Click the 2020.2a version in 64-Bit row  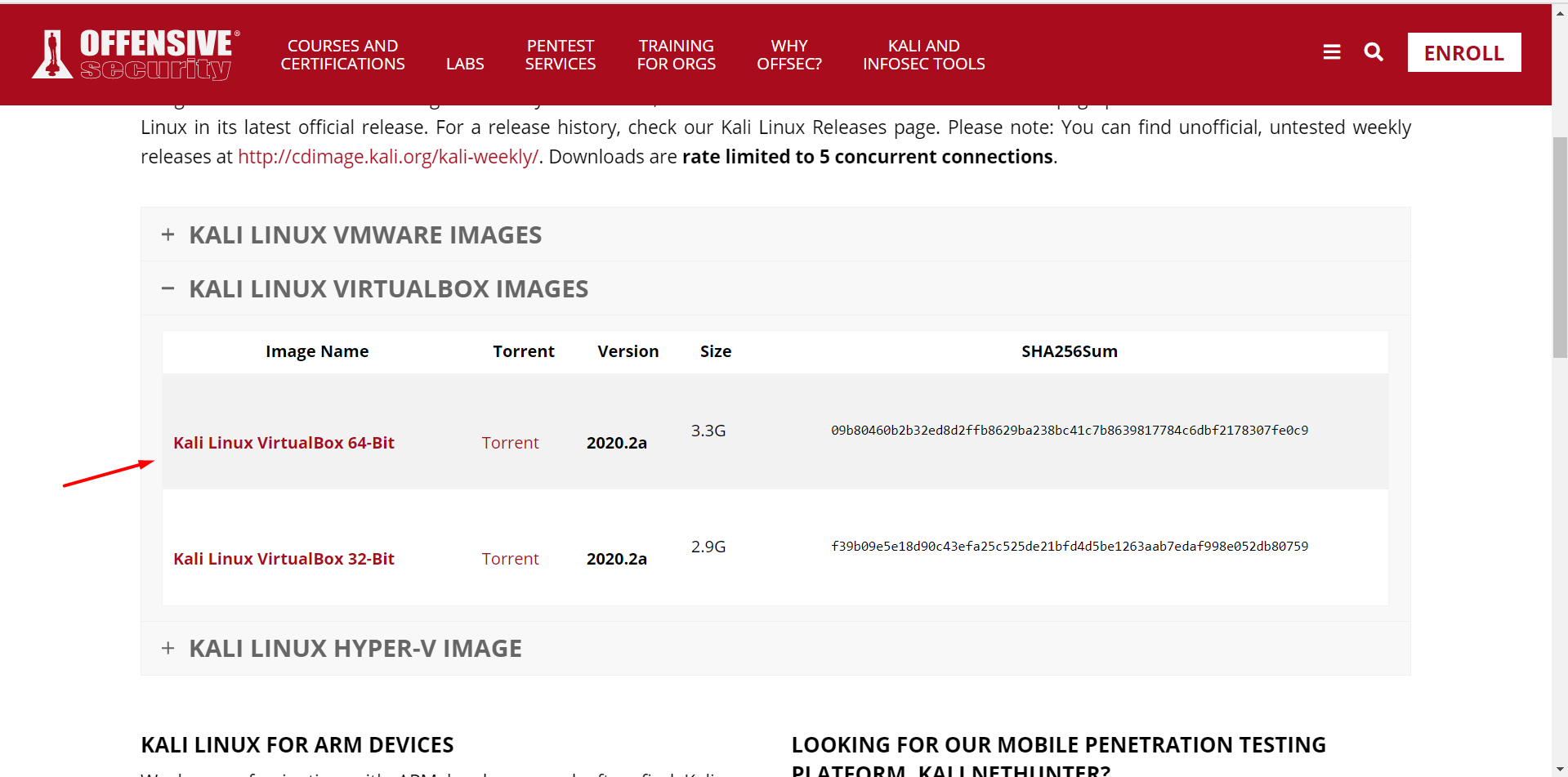click(617, 443)
